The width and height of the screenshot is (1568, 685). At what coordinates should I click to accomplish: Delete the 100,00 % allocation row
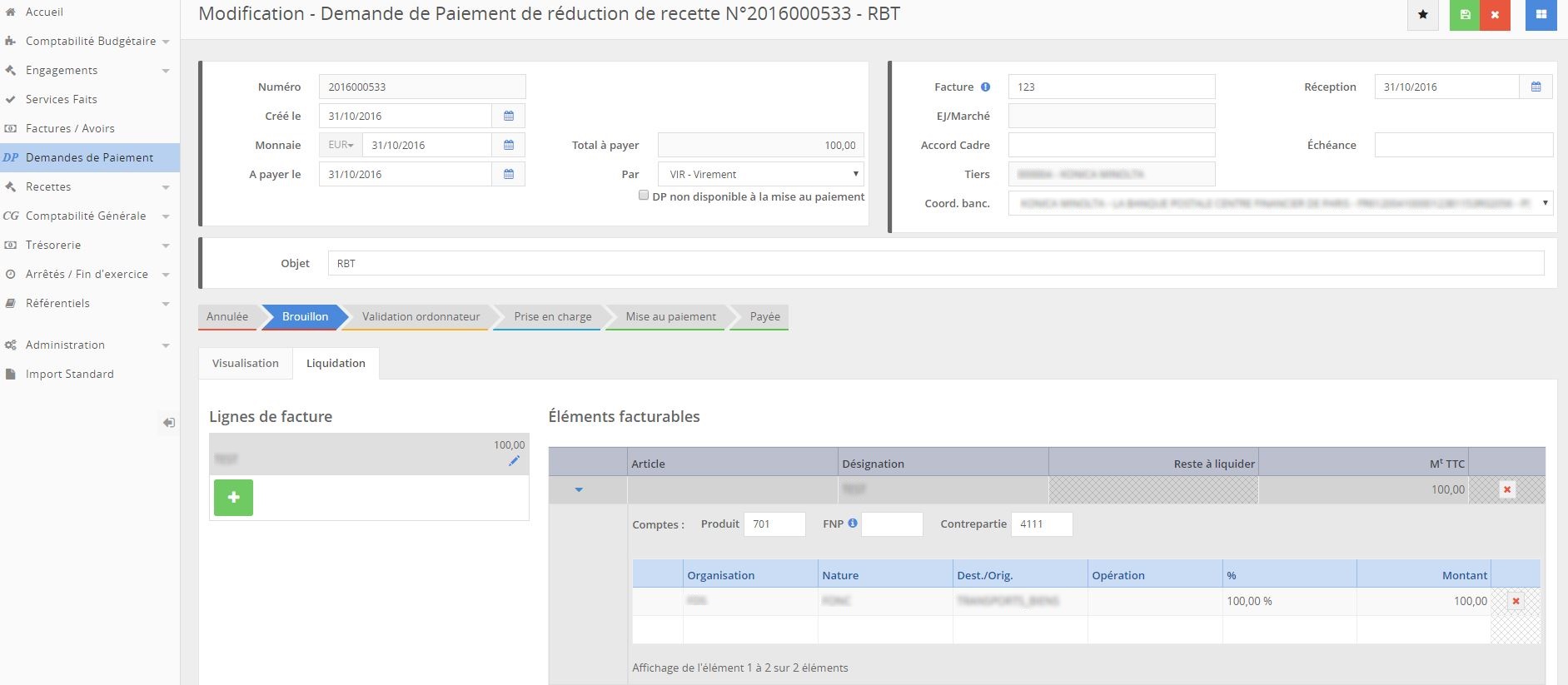(1516, 601)
